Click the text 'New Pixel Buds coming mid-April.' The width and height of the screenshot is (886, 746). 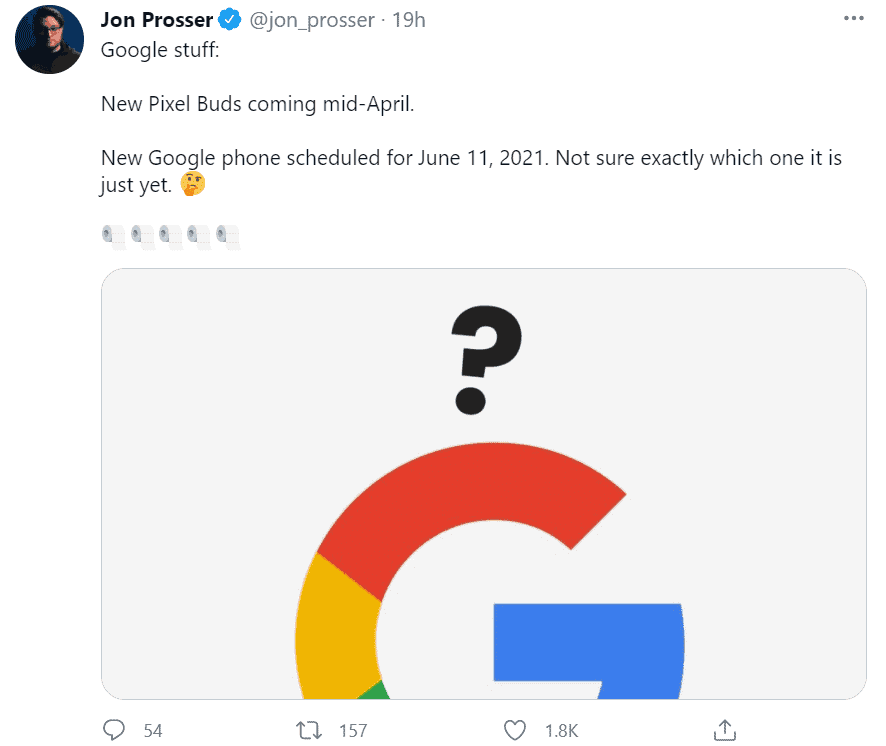tap(258, 104)
